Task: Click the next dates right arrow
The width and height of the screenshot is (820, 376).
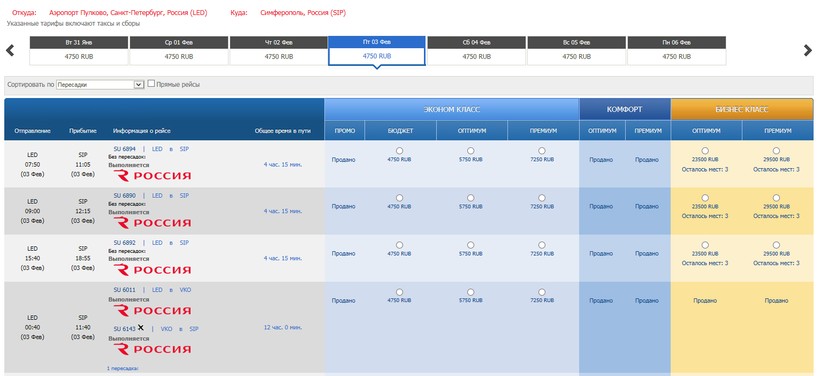Action: pos(807,50)
